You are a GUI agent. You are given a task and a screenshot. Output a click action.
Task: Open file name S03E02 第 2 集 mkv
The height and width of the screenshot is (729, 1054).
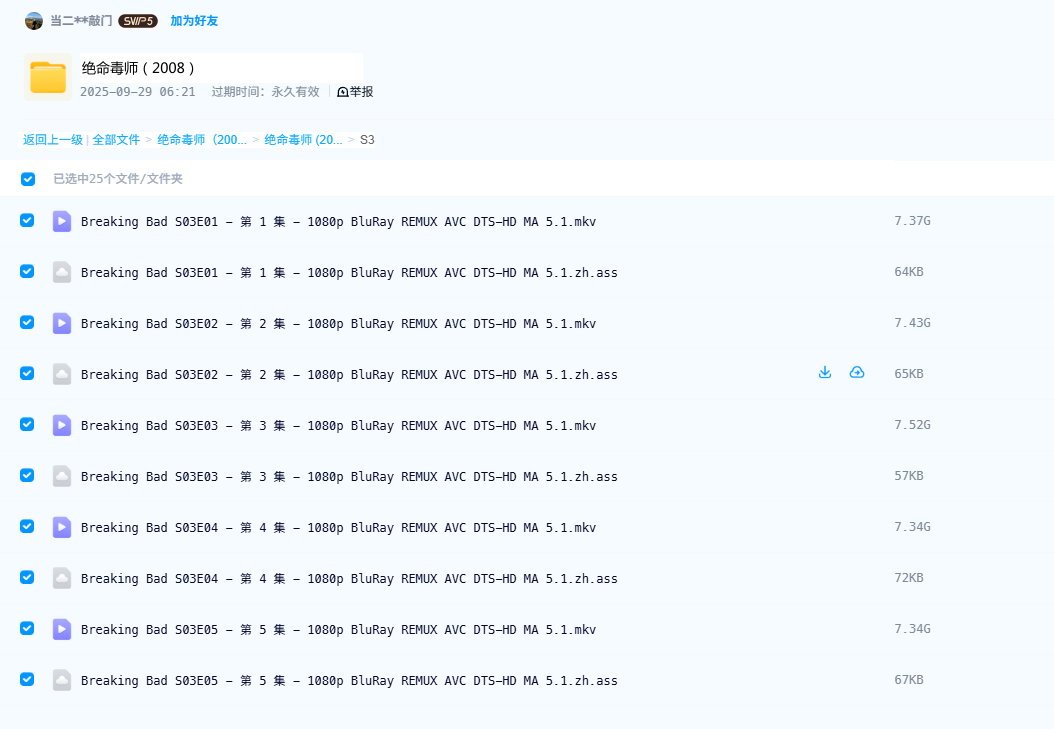(338, 323)
